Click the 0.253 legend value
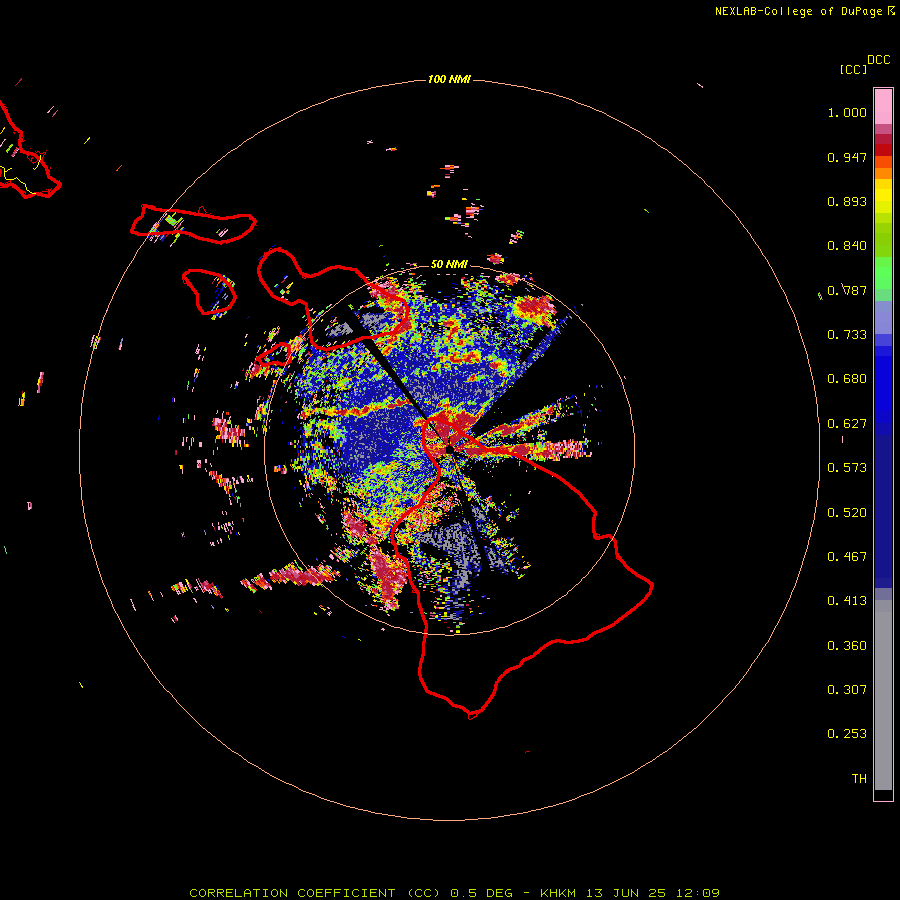The width and height of the screenshot is (900, 900). [847, 734]
